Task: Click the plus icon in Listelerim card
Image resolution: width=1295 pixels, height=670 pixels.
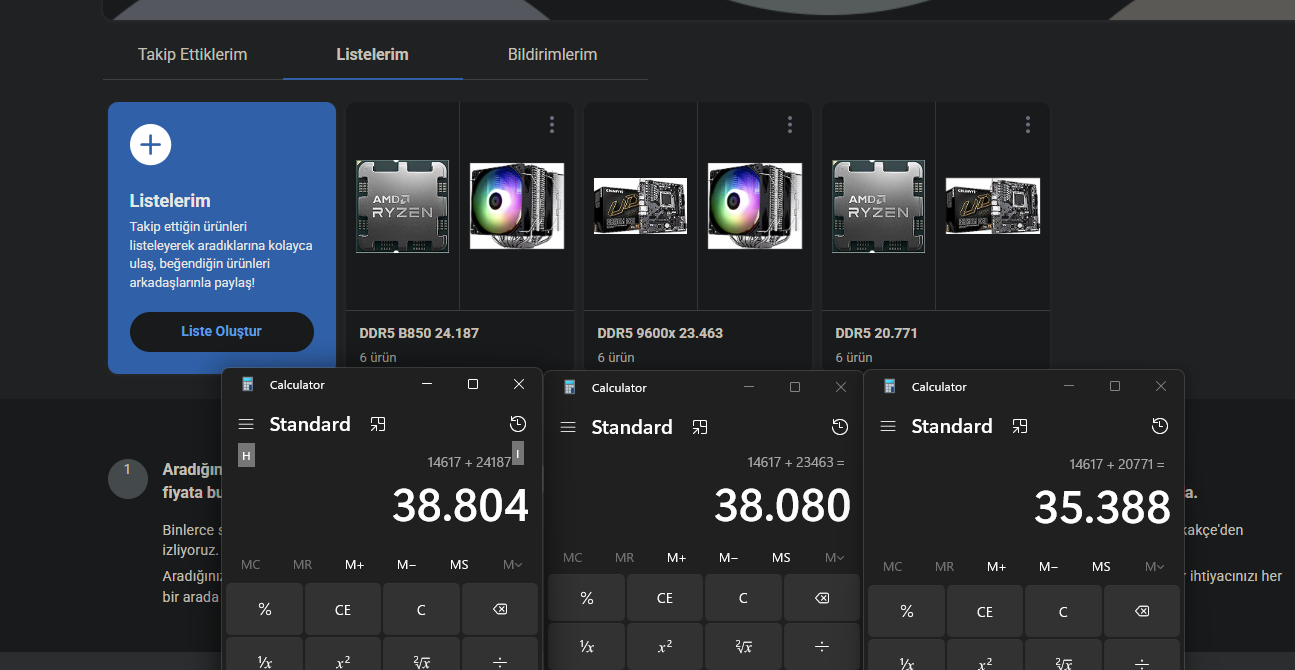Action: point(150,145)
